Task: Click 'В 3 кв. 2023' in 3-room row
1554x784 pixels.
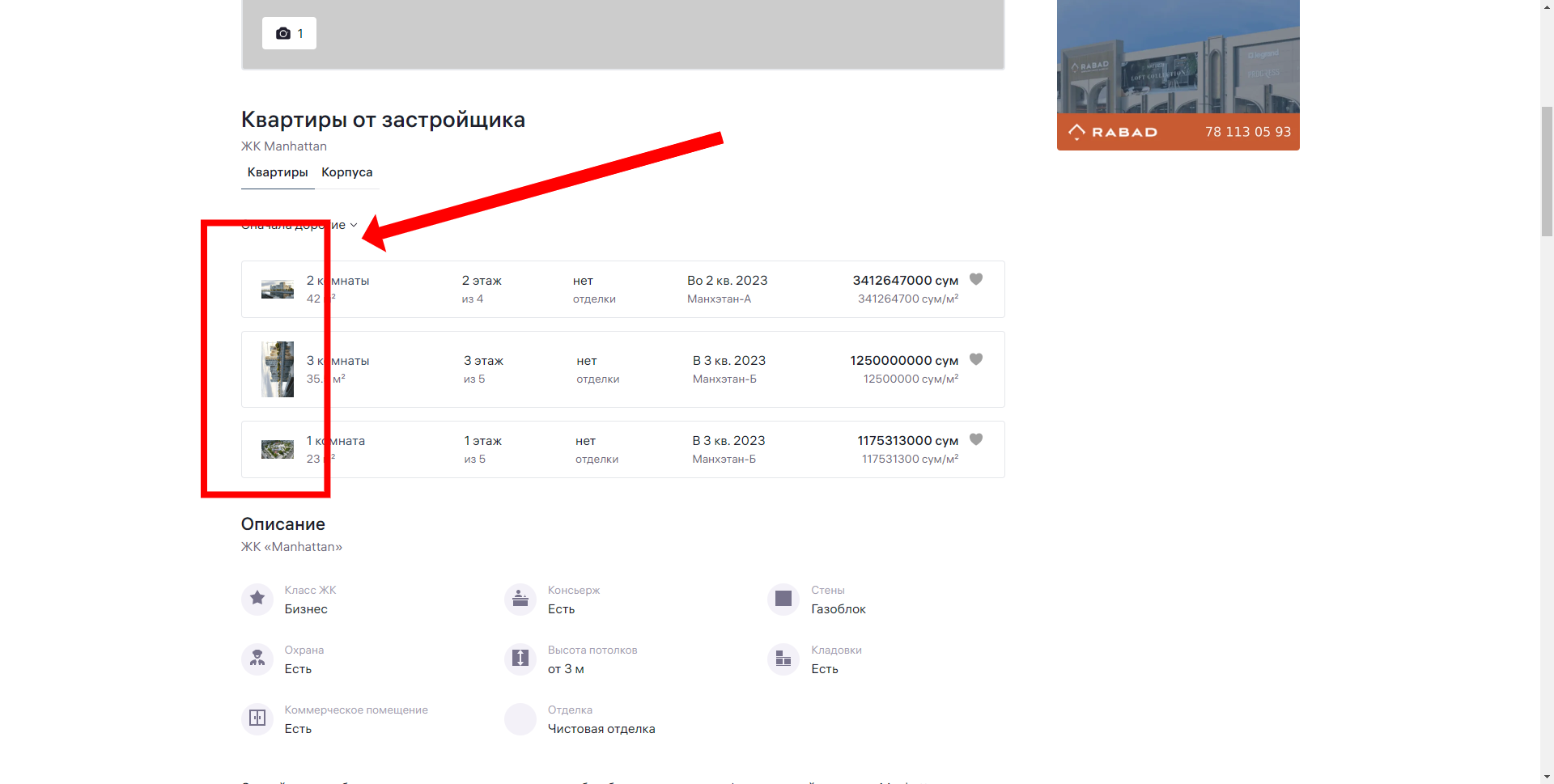Action: point(729,360)
